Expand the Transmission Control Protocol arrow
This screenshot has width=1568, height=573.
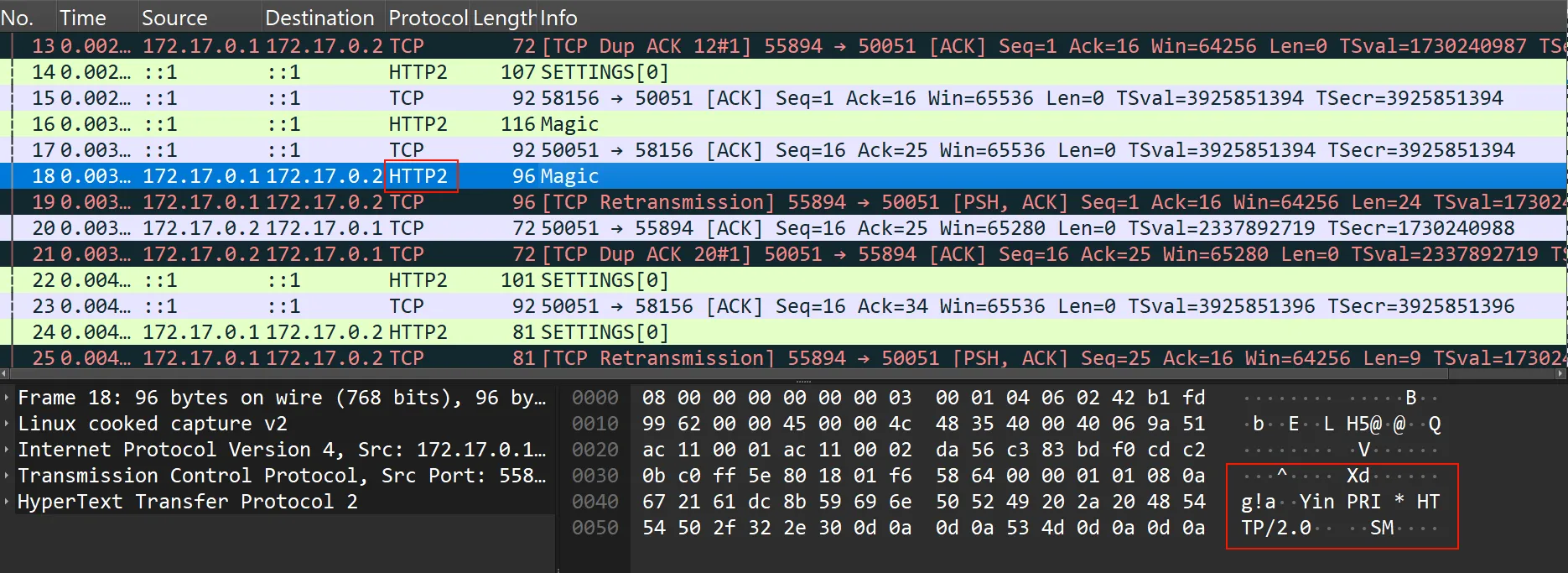point(7,475)
